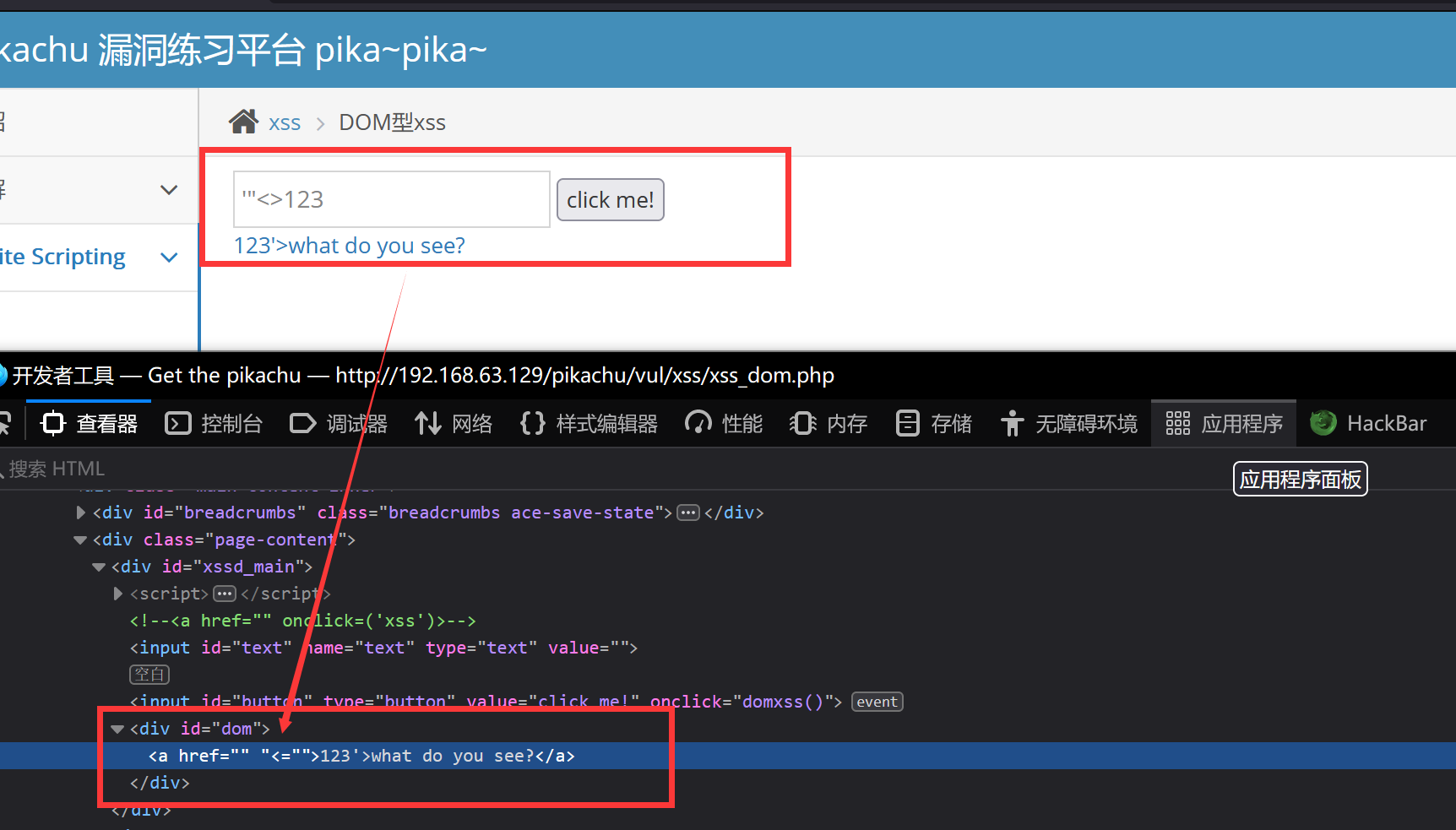This screenshot has width=1456, height=830.
Task: Switch to the Console (控制台) tab
Action: pos(214,423)
